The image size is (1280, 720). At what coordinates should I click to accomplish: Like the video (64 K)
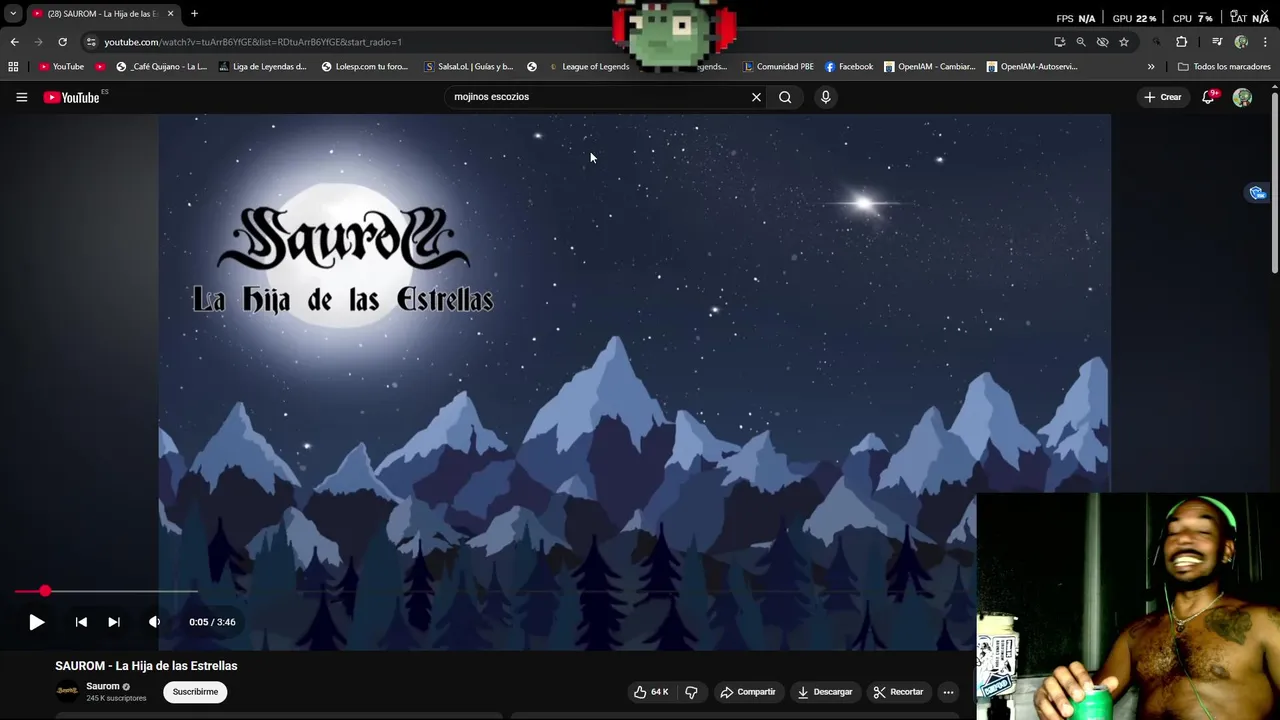(651, 692)
